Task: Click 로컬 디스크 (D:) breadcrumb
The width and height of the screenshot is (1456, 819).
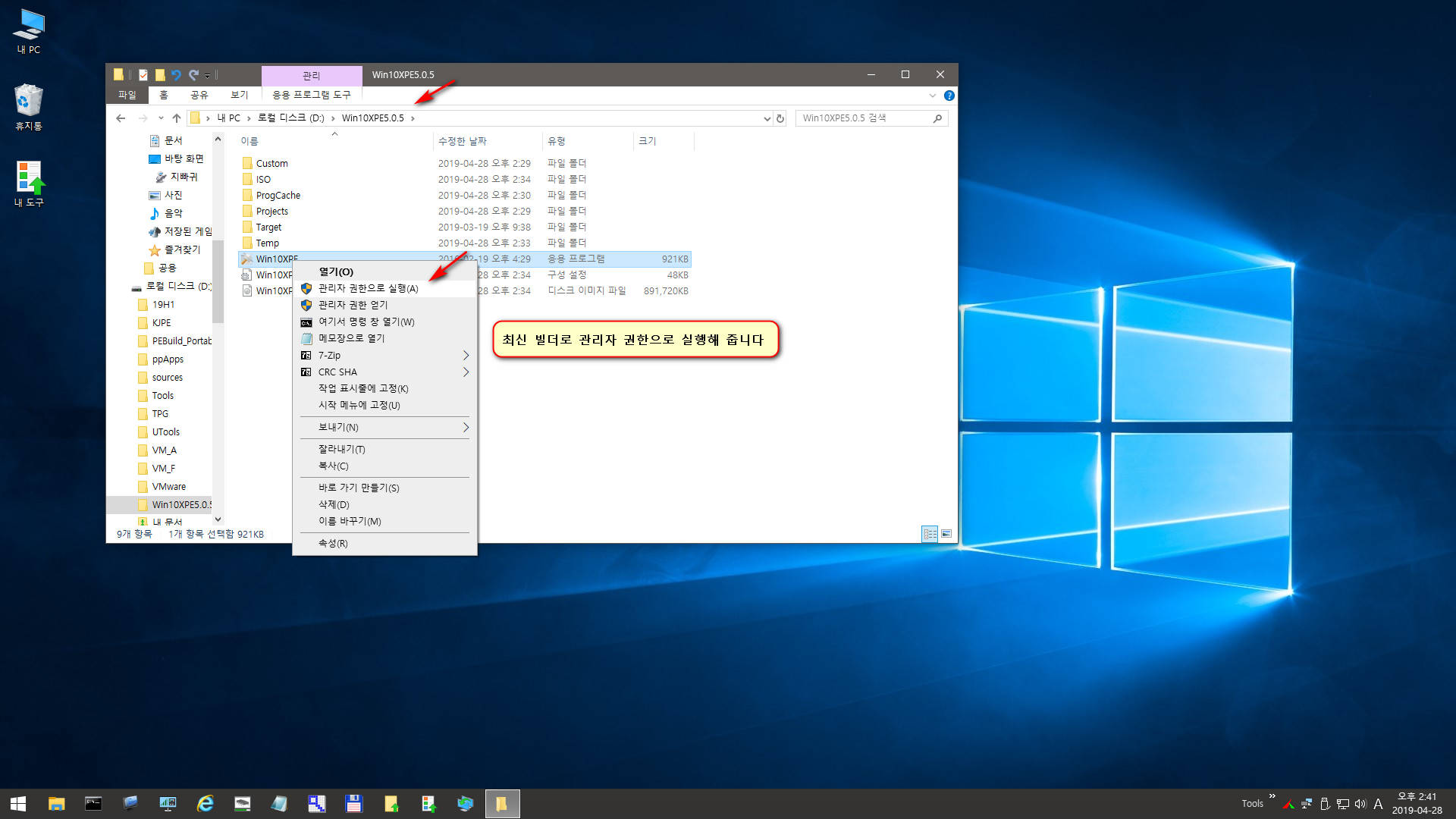Action: (290, 118)
